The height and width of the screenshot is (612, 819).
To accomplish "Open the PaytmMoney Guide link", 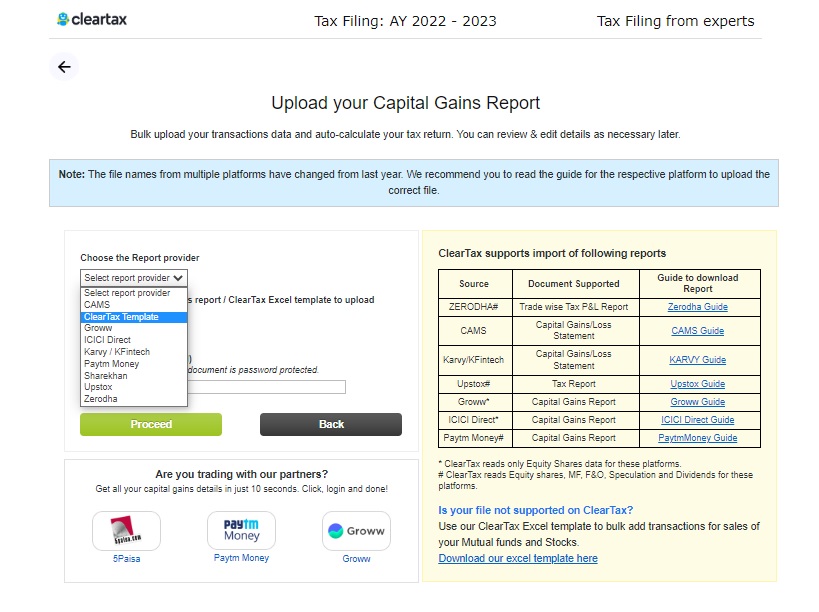I will 697,438.
